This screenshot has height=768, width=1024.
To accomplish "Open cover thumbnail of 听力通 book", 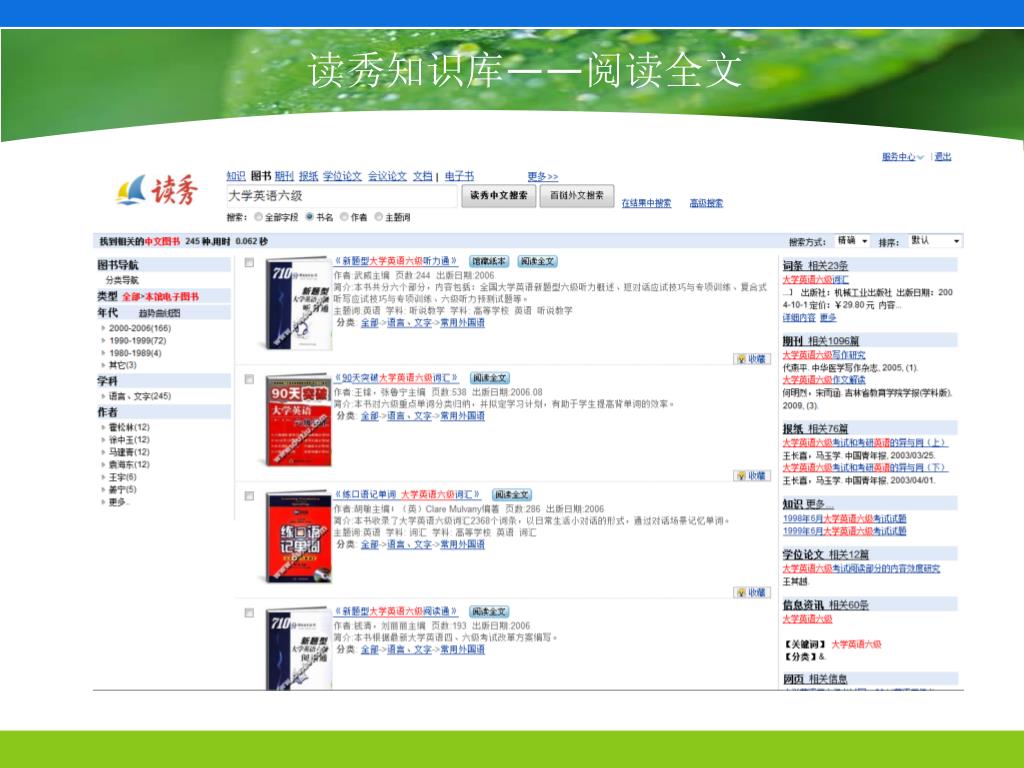I will click(x=298, y=304).
